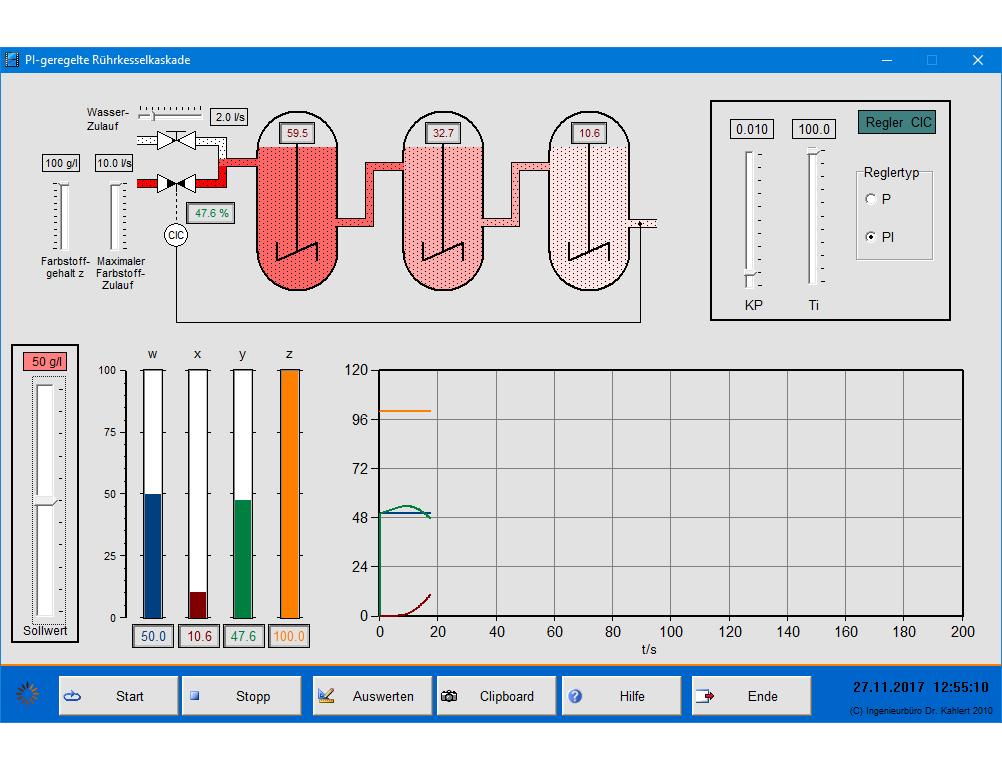Exit with the Ende button
The width and height of the screenshot is (1002, 771).
point(752,696)
